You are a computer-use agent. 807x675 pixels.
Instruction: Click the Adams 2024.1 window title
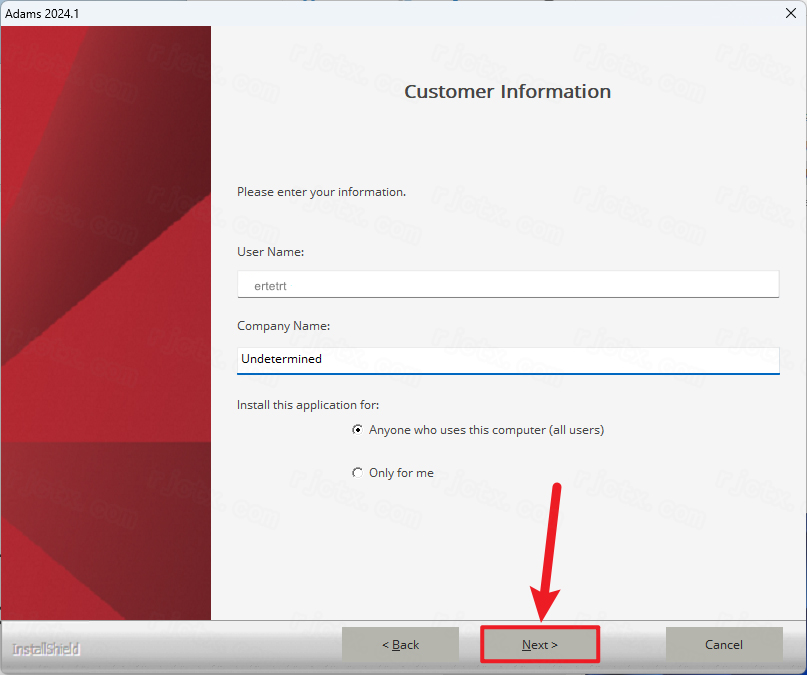(x=42, y=14)
